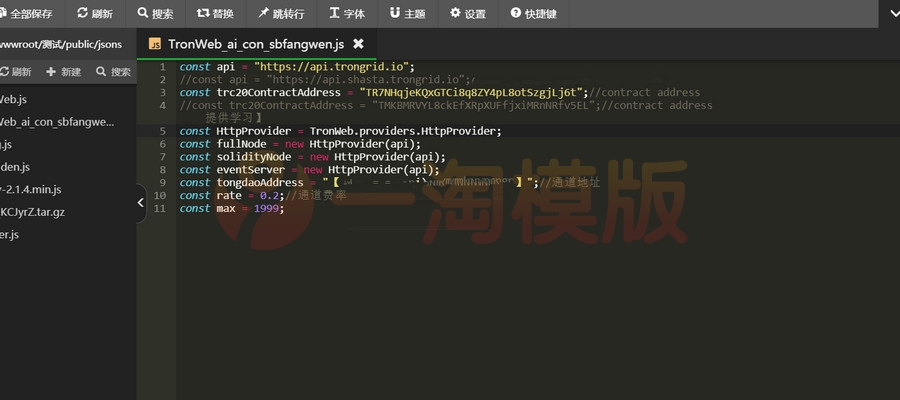
Task: Click 新建 (New) in the file sidebar
Action: 63,72
